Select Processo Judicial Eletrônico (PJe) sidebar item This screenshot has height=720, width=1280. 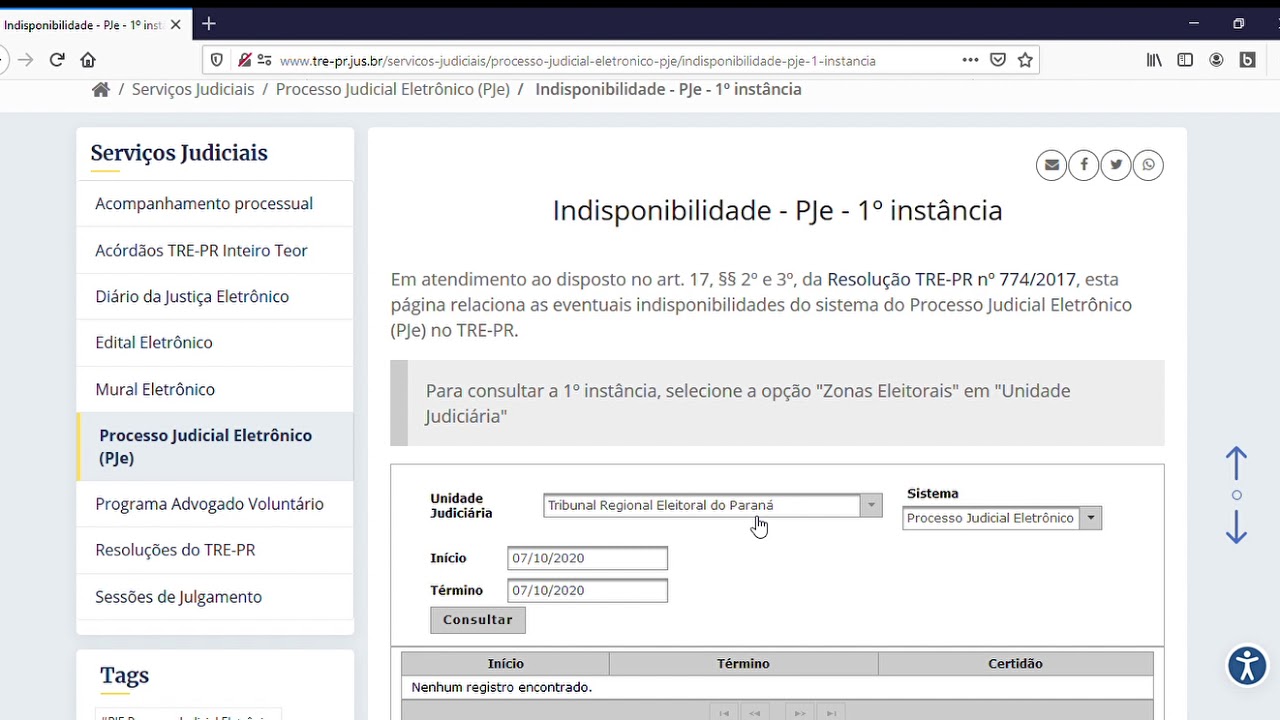click(x=215, y=447)
